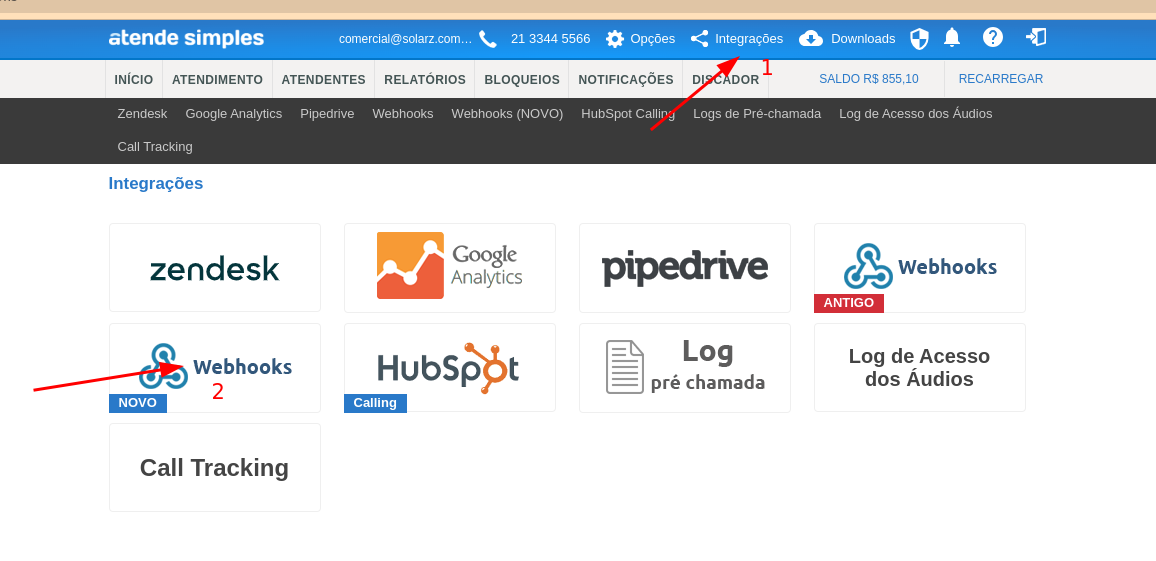Select HubSpot Calling in the submenu
Image resolution: width=1156 pixels, height=561 pixels.
coord(628,114)
